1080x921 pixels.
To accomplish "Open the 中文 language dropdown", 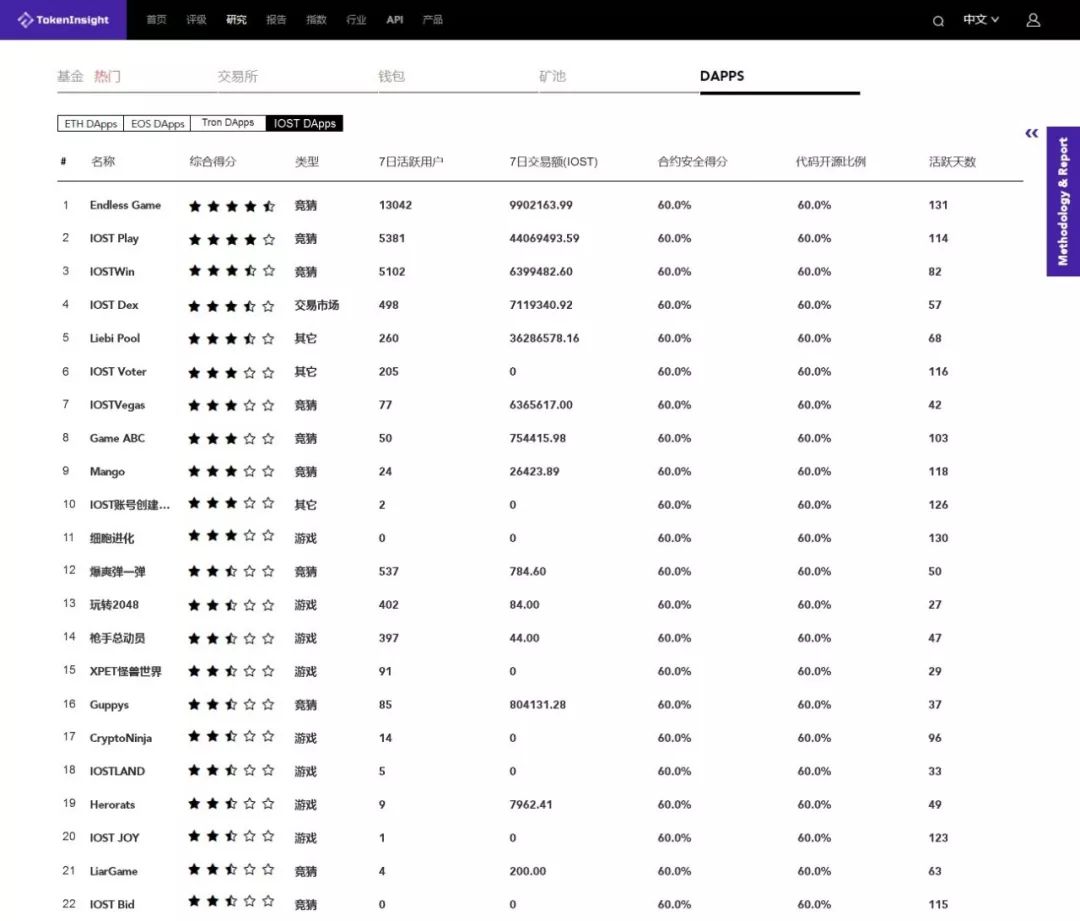I will pyautogui.click(x=981, y=19).
